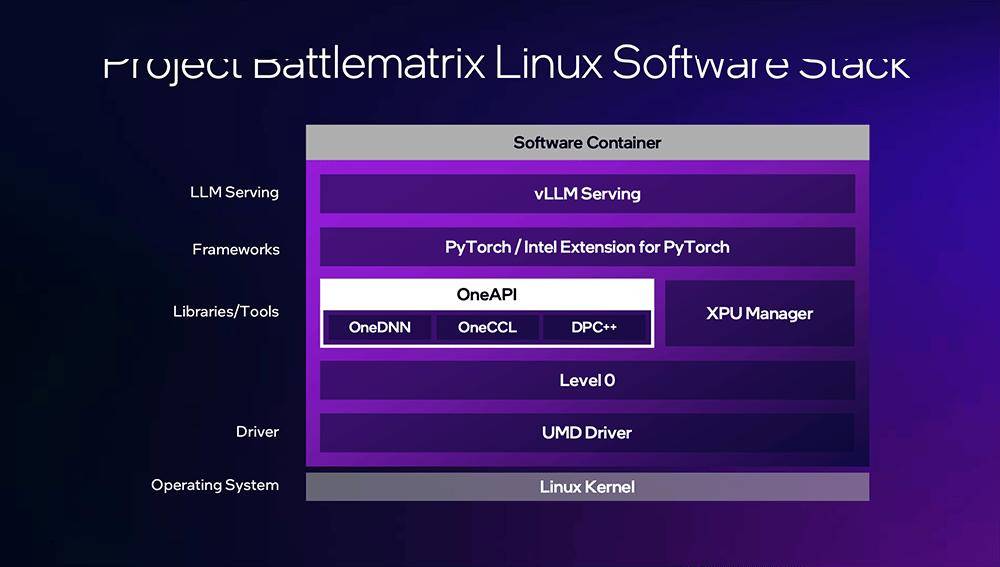Click the Driver side label
This screenshot has width=1000, height=567.
click(x=258, y=432)
